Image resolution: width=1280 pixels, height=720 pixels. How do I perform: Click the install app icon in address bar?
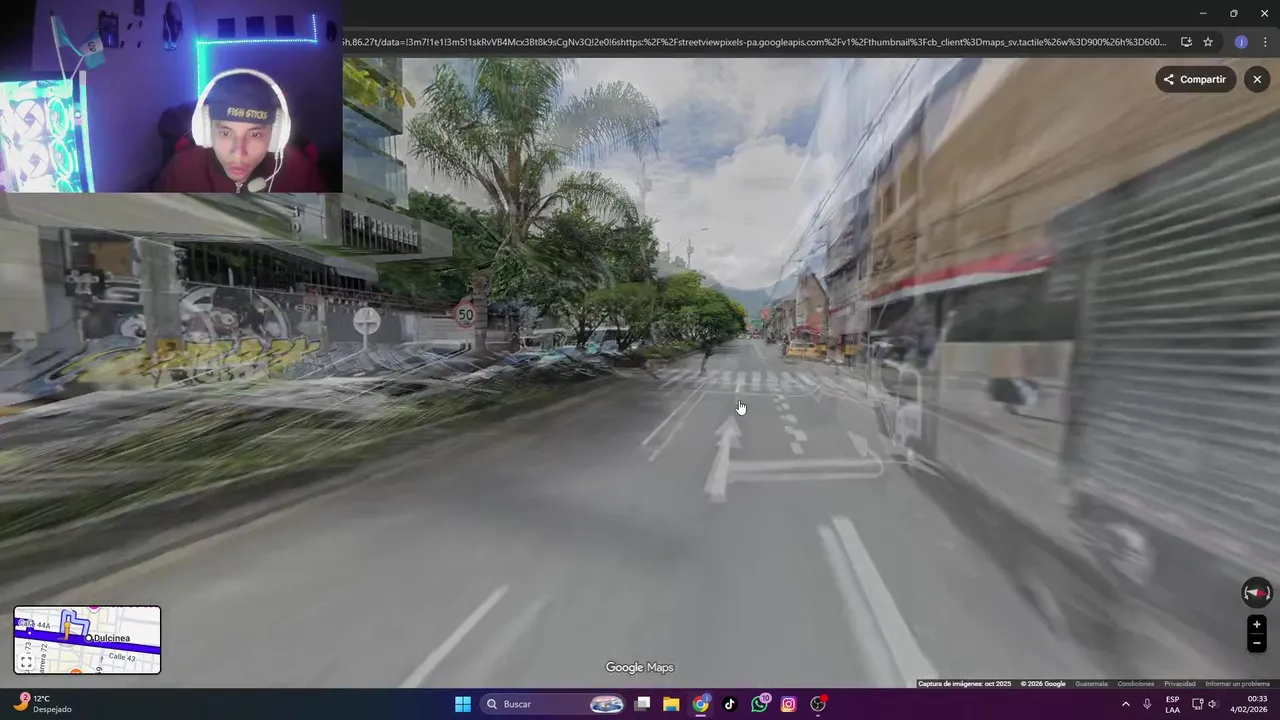1186,42
